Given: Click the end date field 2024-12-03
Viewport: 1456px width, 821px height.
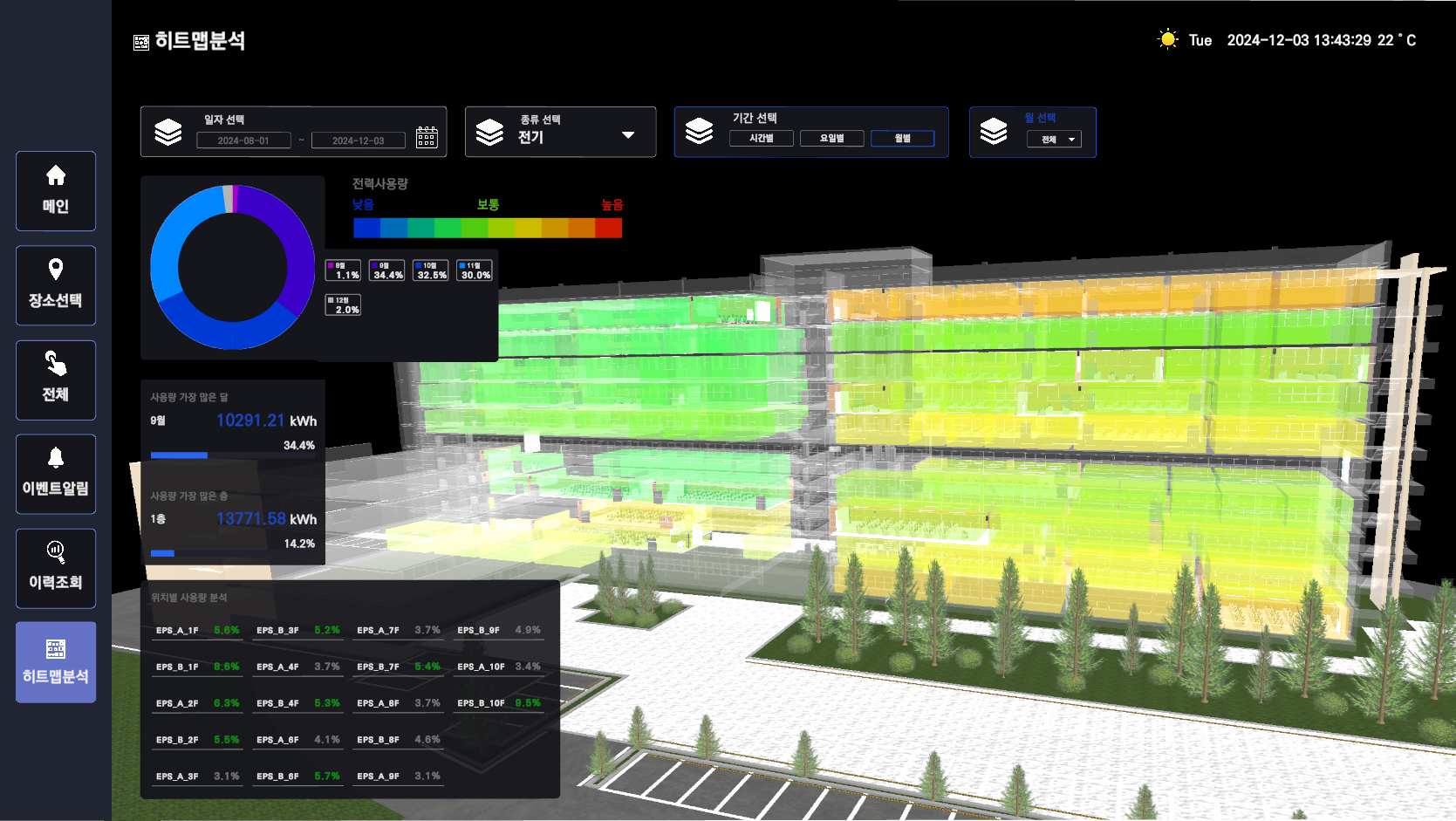Looking at the screenshot, I should click(x=359, y=140).
